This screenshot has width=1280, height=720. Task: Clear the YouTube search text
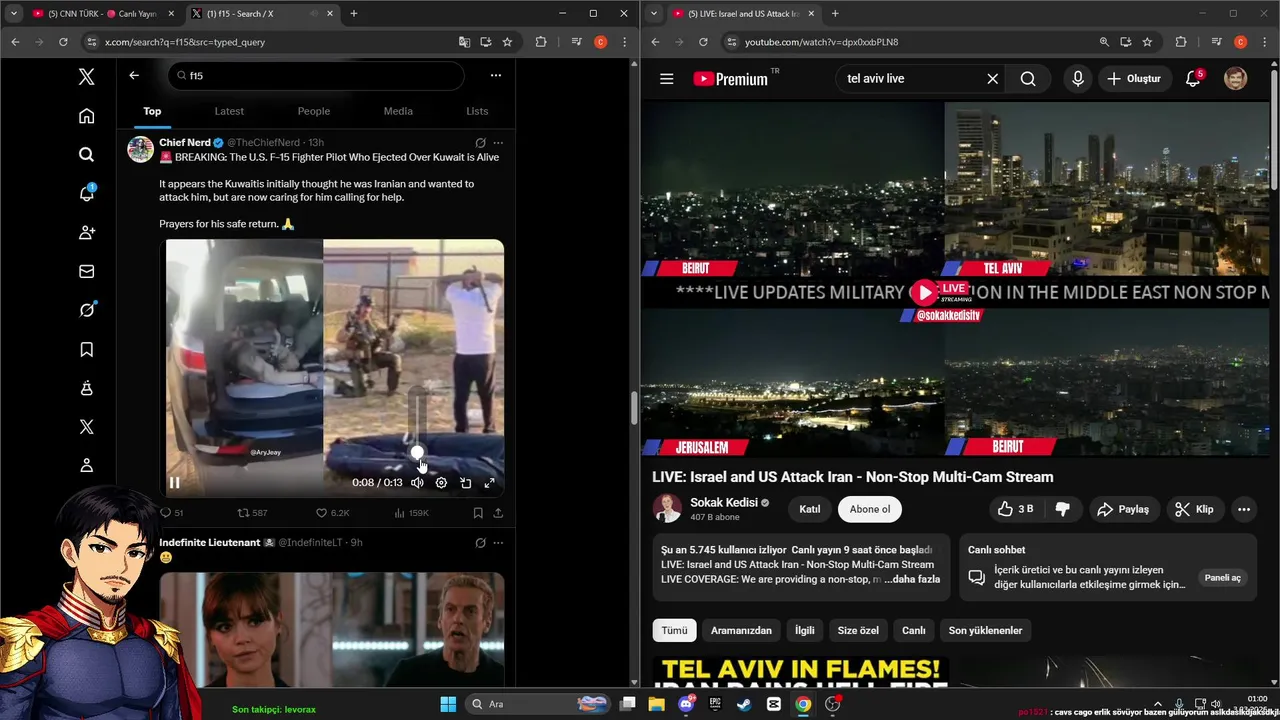pyautogui.click(x=993, y=79)
